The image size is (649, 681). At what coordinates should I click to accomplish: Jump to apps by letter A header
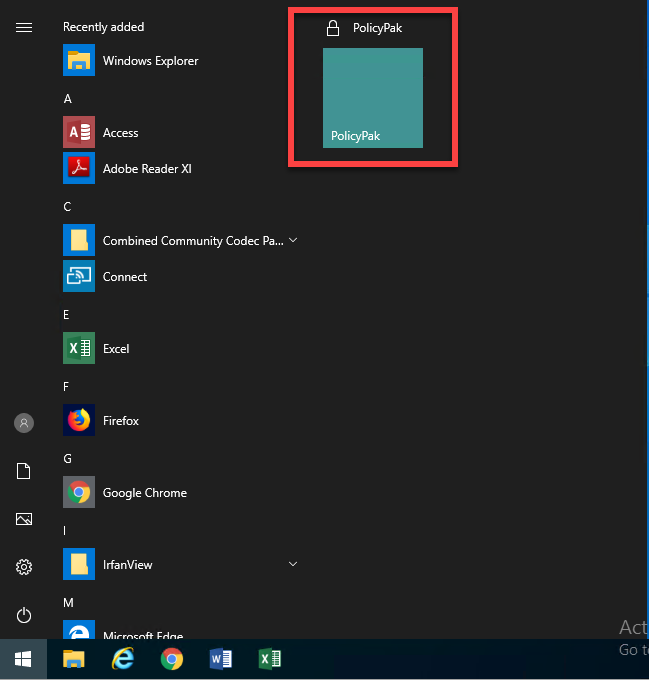point(68,99)
